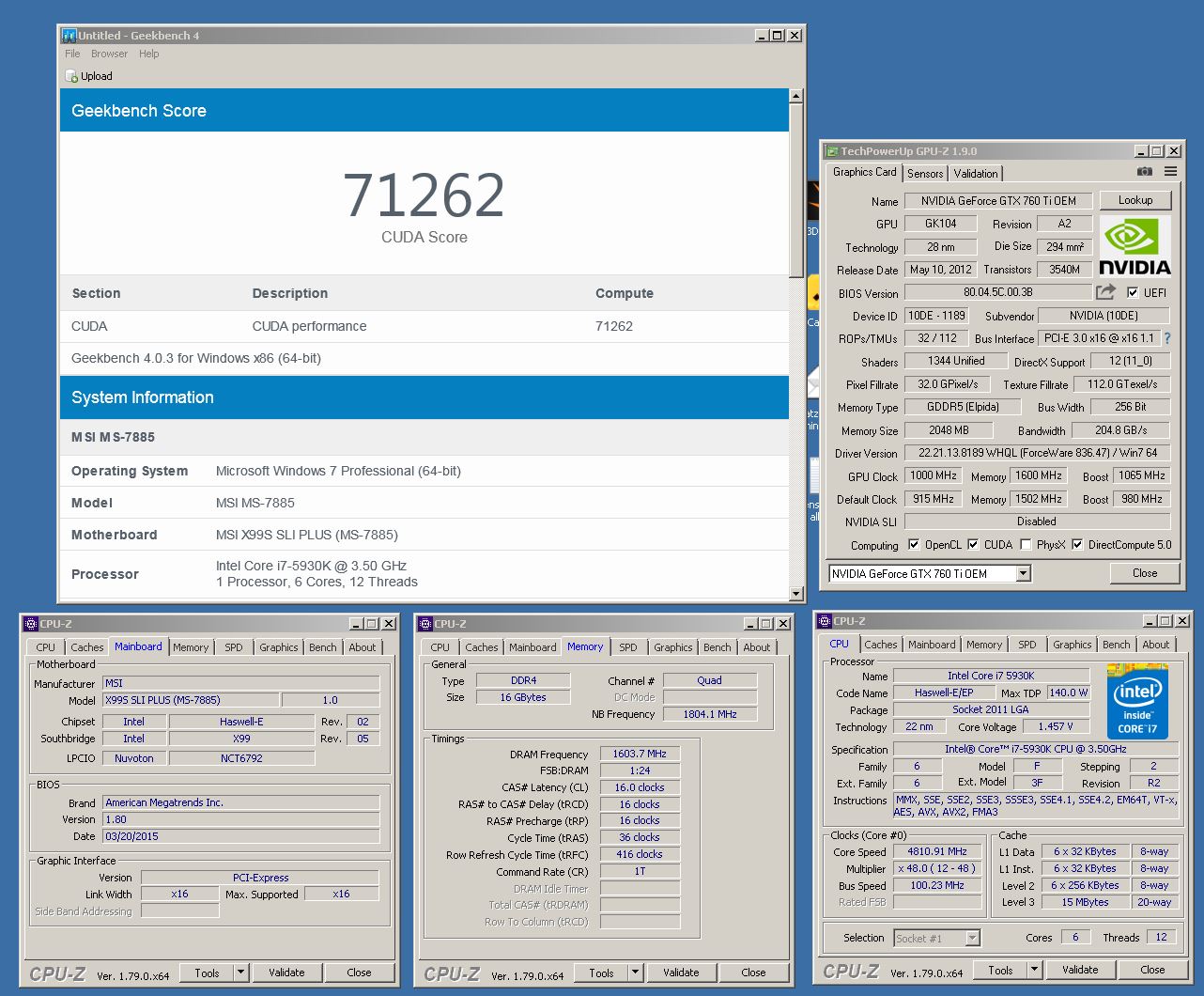Open the GPU selection dropdown in GPU-Z
The height and width of the screenshot is (996, 1204).
click(1024, 573)
